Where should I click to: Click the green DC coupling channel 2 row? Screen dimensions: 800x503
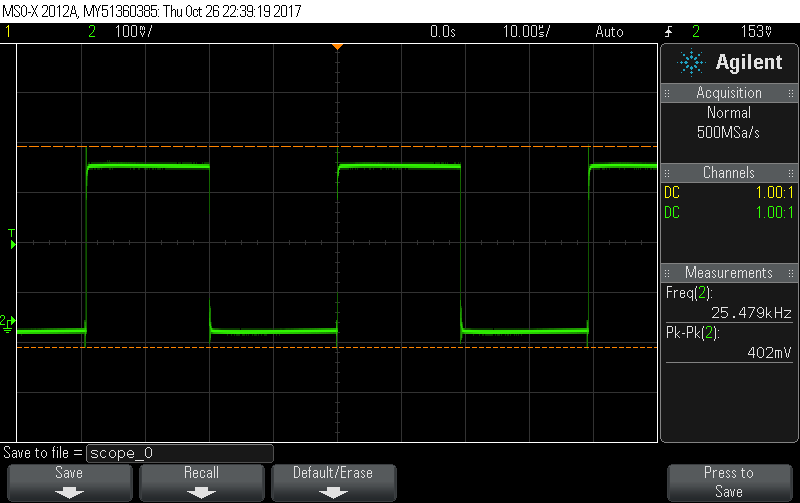(x=729, y=213)
